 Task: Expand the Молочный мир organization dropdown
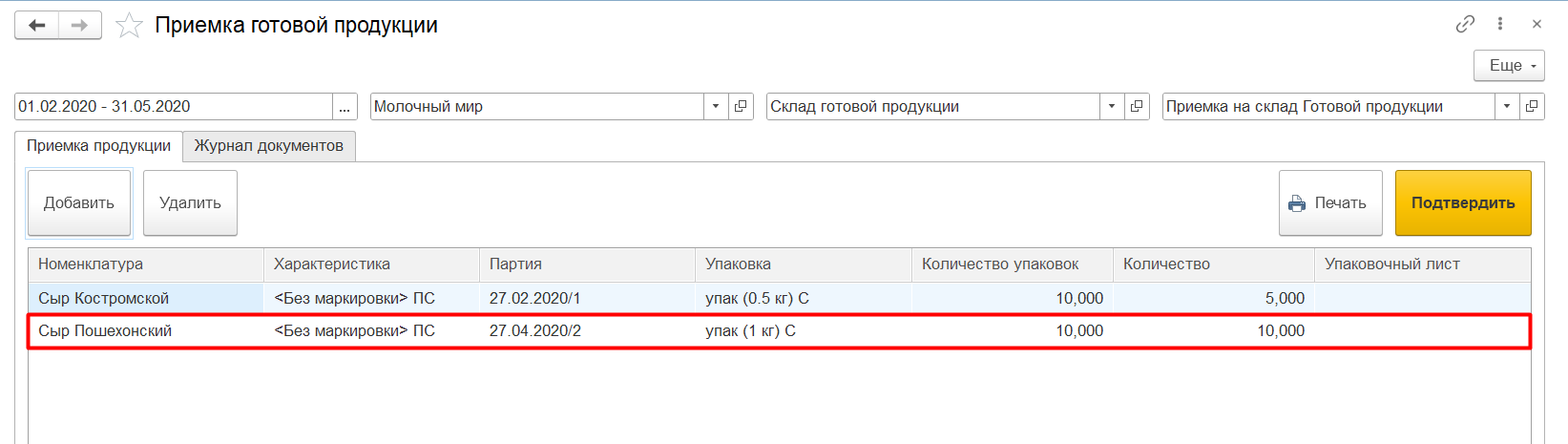pos(716,107)
